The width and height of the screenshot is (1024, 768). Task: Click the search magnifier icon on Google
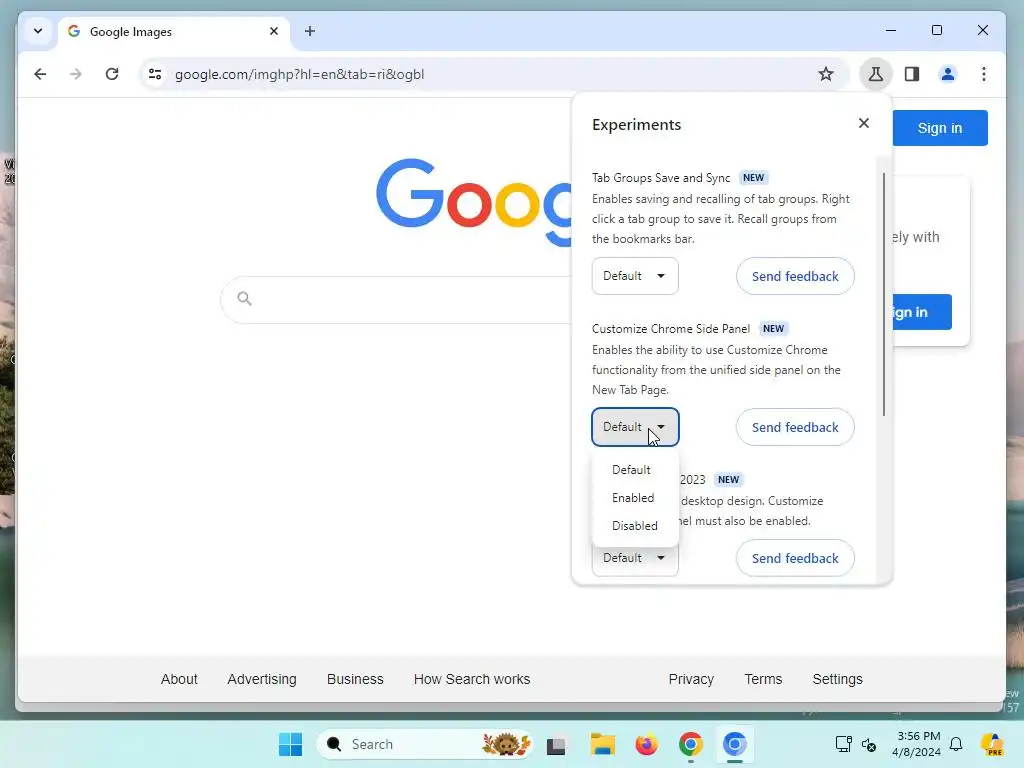pyautogui.click(x=244, y=298)
